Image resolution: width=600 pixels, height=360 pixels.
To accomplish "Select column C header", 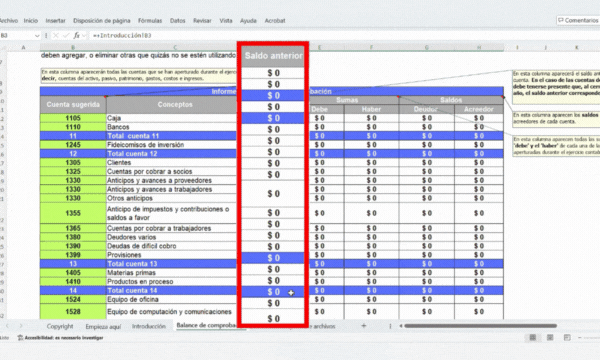I will (175, 48).
